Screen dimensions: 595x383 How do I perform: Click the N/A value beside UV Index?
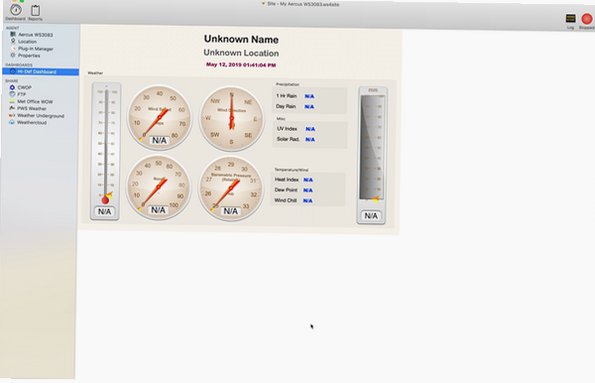pos(310,129)
